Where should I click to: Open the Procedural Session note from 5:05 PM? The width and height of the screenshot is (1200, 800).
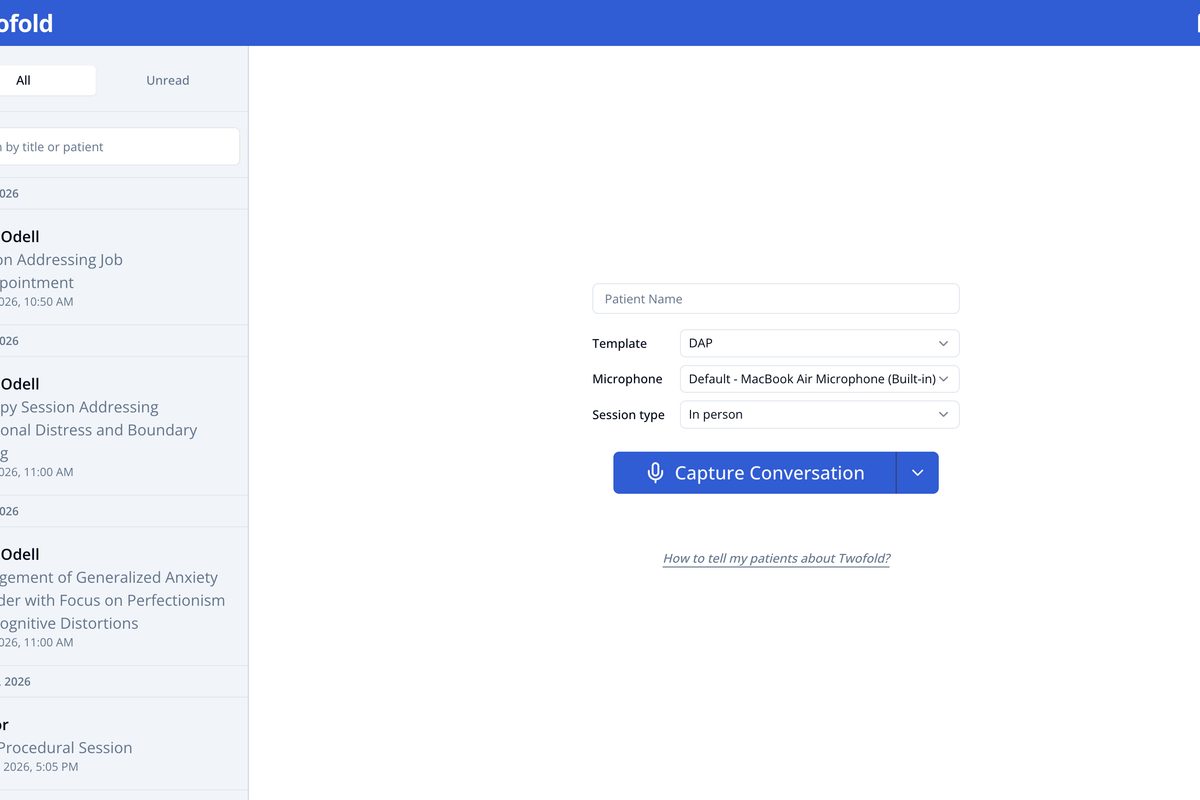pyautogui.click(x=124, y=744)
